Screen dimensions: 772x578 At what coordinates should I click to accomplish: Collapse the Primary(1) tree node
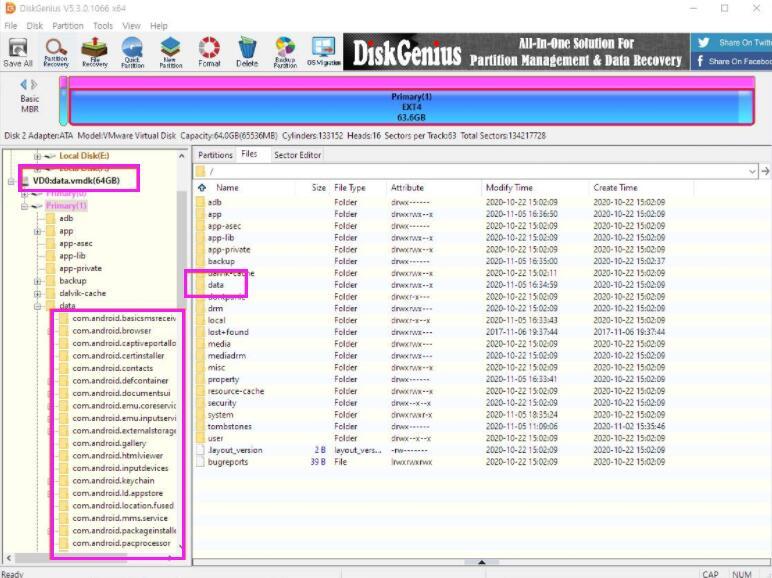coord(24,206)
